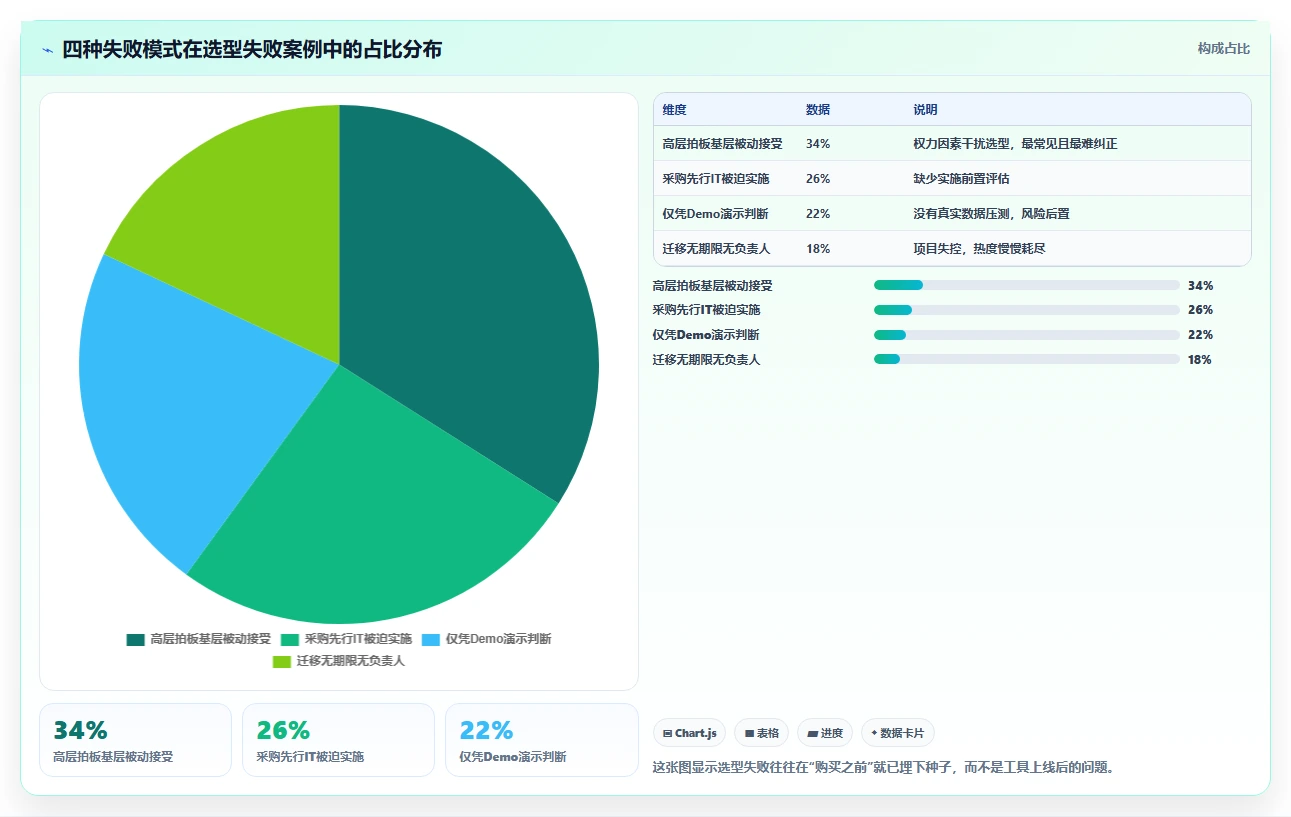Open the 34% data card
The height and width of the screenshot is (817, 1291).
135,740
